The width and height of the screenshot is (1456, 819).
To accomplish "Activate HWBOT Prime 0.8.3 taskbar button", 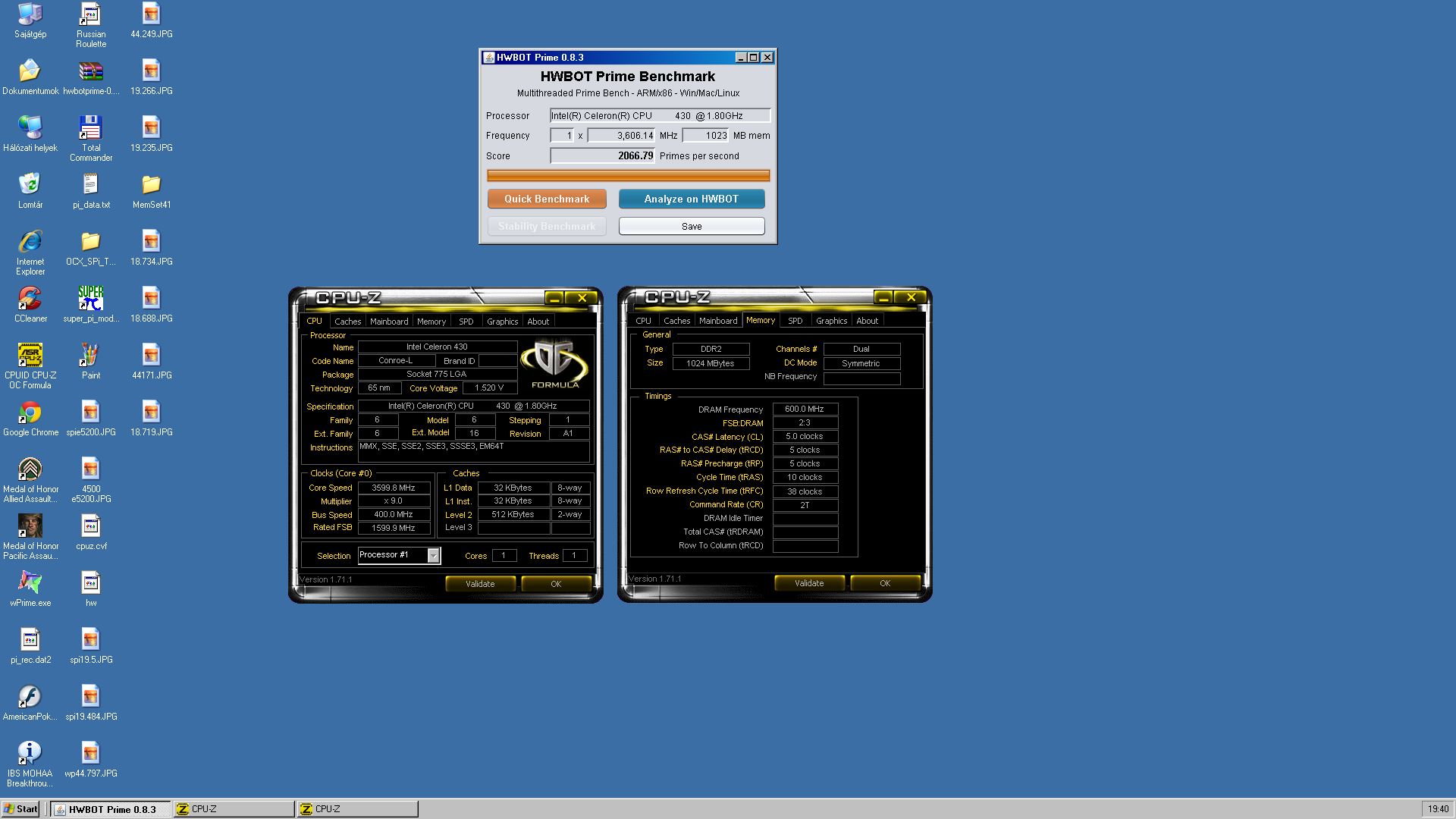I will (x=111, y=809).
